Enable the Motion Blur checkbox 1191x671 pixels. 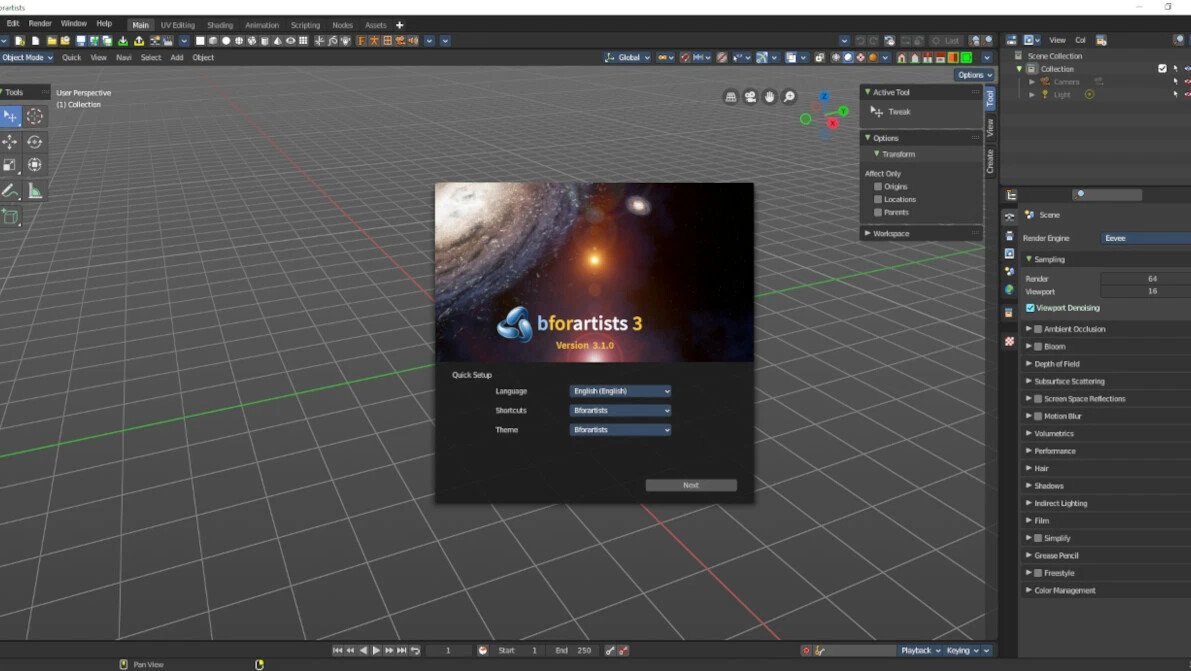coord(1038,416)
